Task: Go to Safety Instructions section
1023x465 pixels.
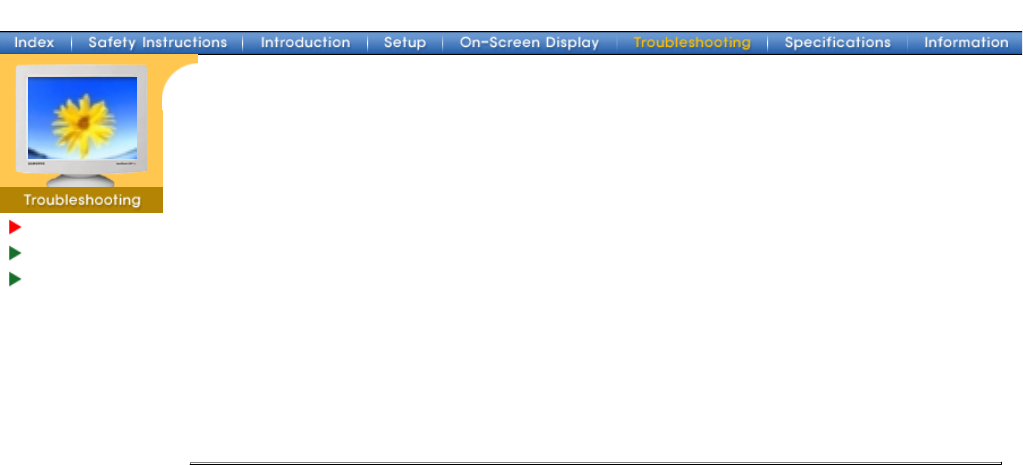Action: [157, 43]
